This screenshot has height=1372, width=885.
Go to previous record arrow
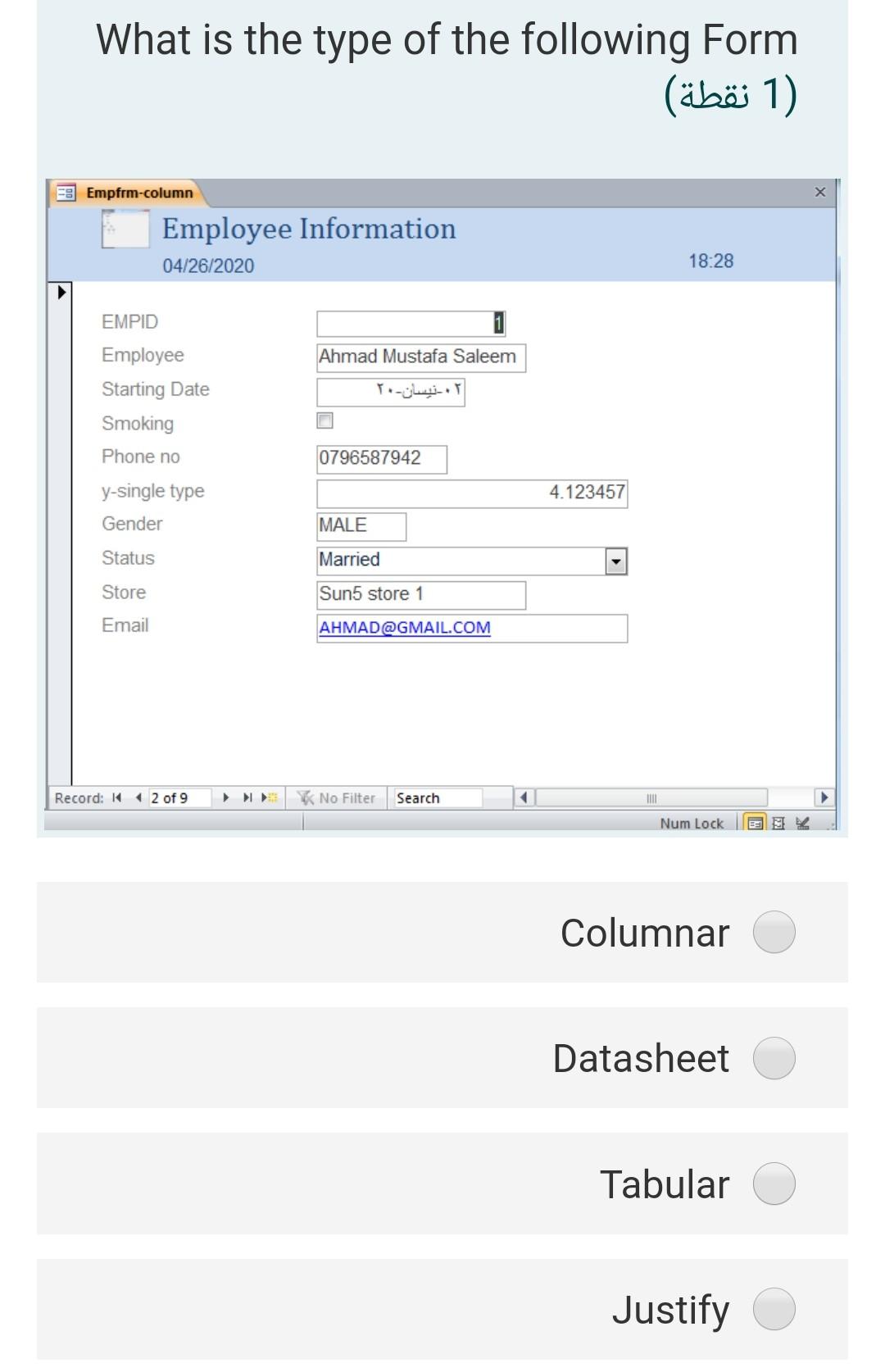coord(138,797)
